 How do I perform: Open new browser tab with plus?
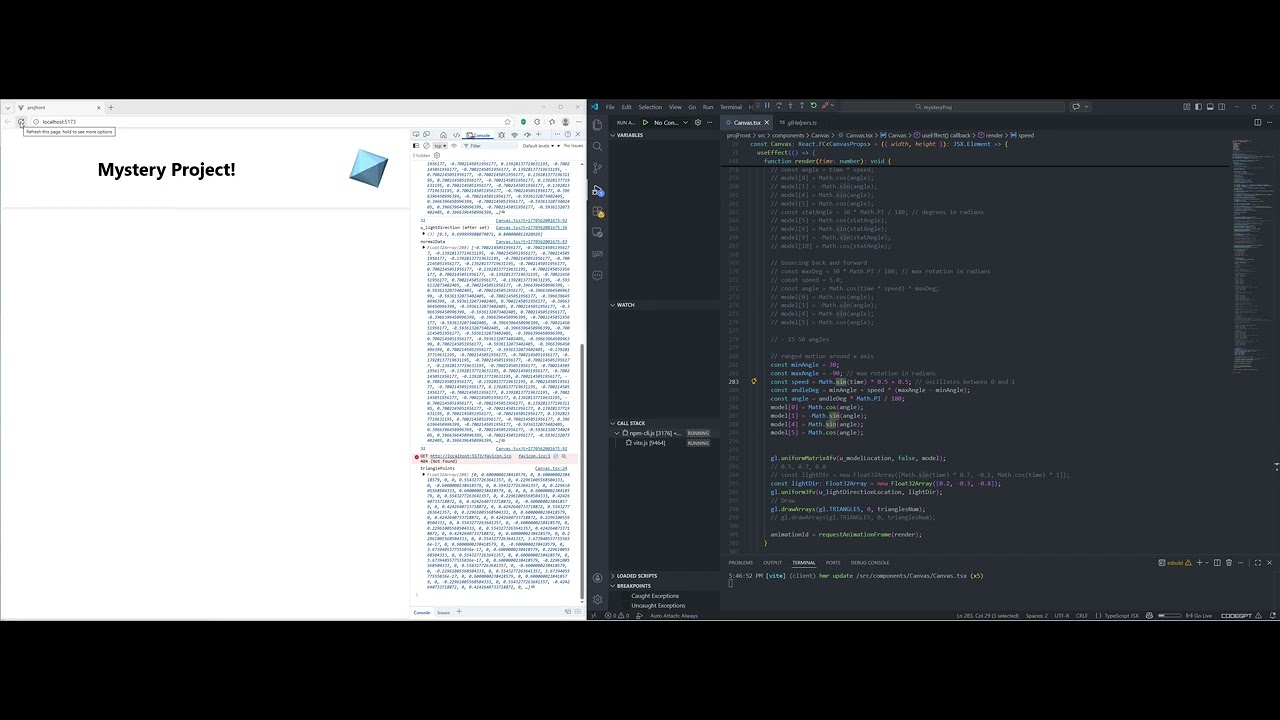coord(110,107)
